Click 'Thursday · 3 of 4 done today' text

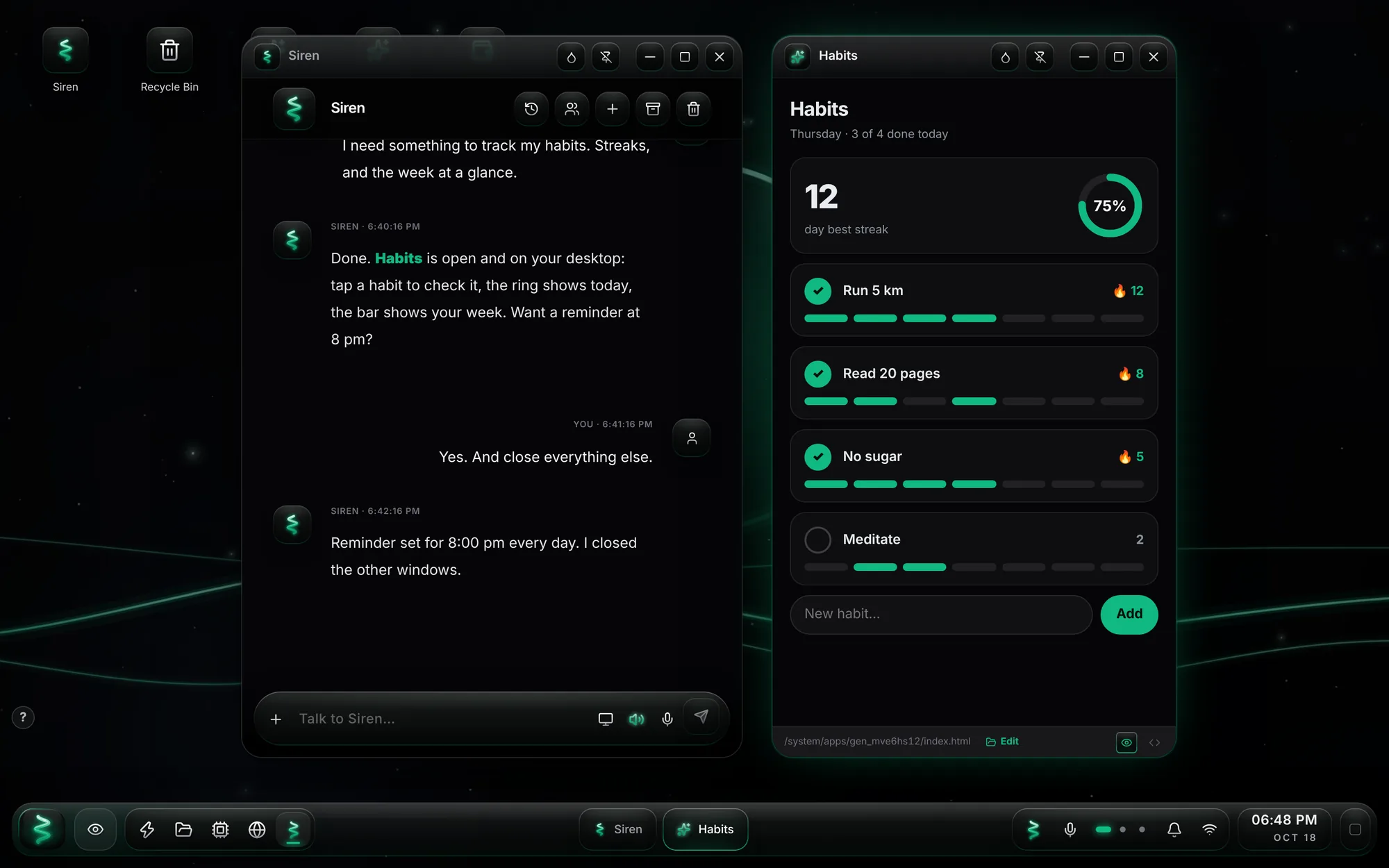[x=869, y=134]
